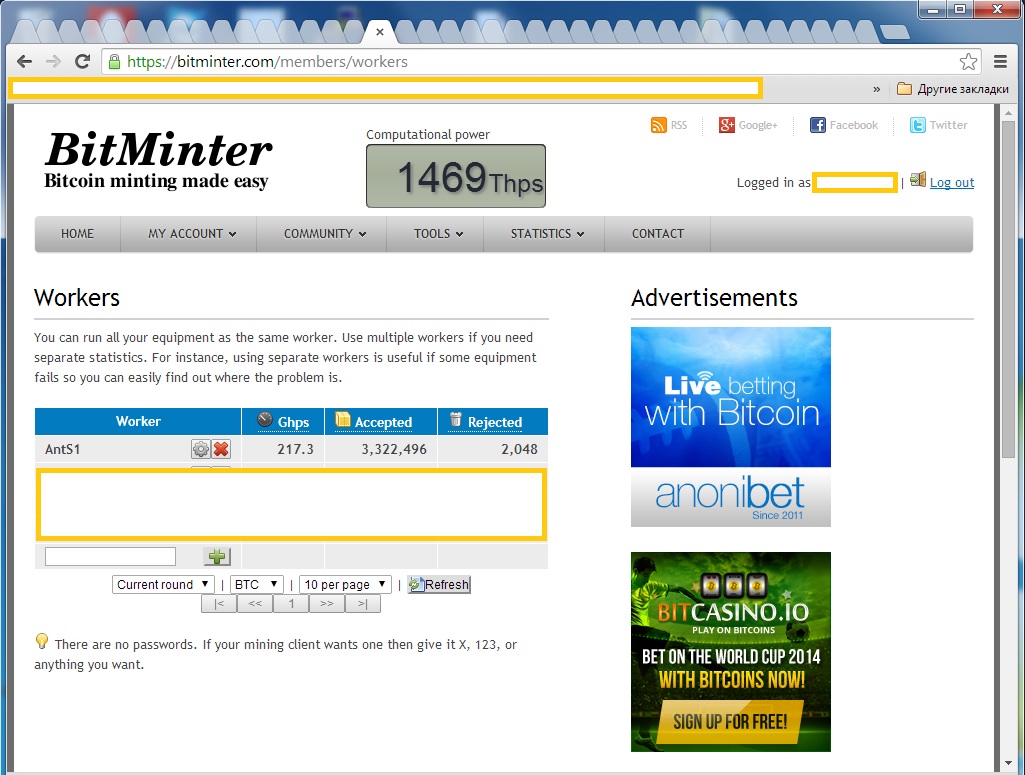
Task: Open the Current round dropdown
Action: tap(163, 584)
